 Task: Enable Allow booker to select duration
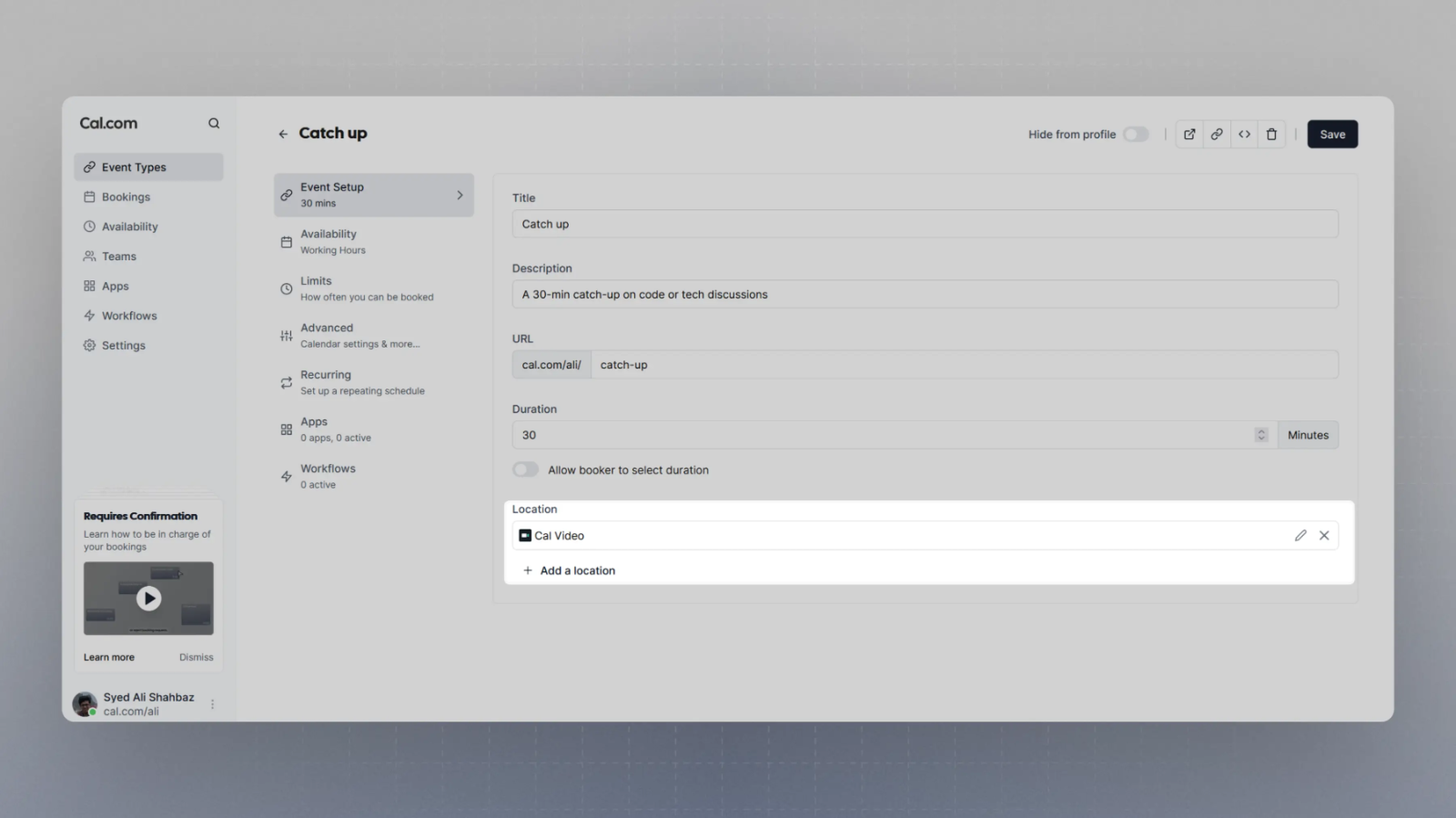pos(525,470)
